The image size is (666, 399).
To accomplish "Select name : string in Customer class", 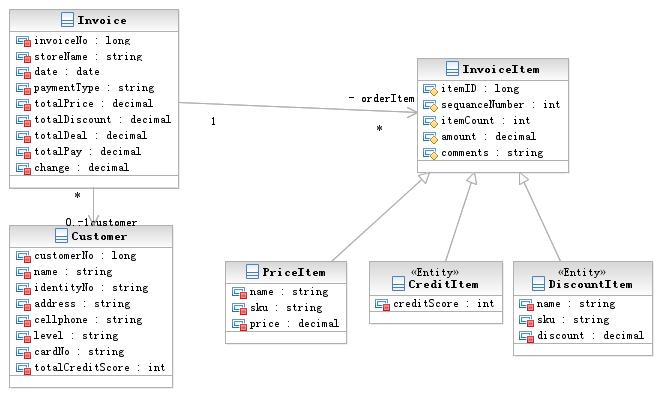I will pyautogui.click(x=73, y=272).
